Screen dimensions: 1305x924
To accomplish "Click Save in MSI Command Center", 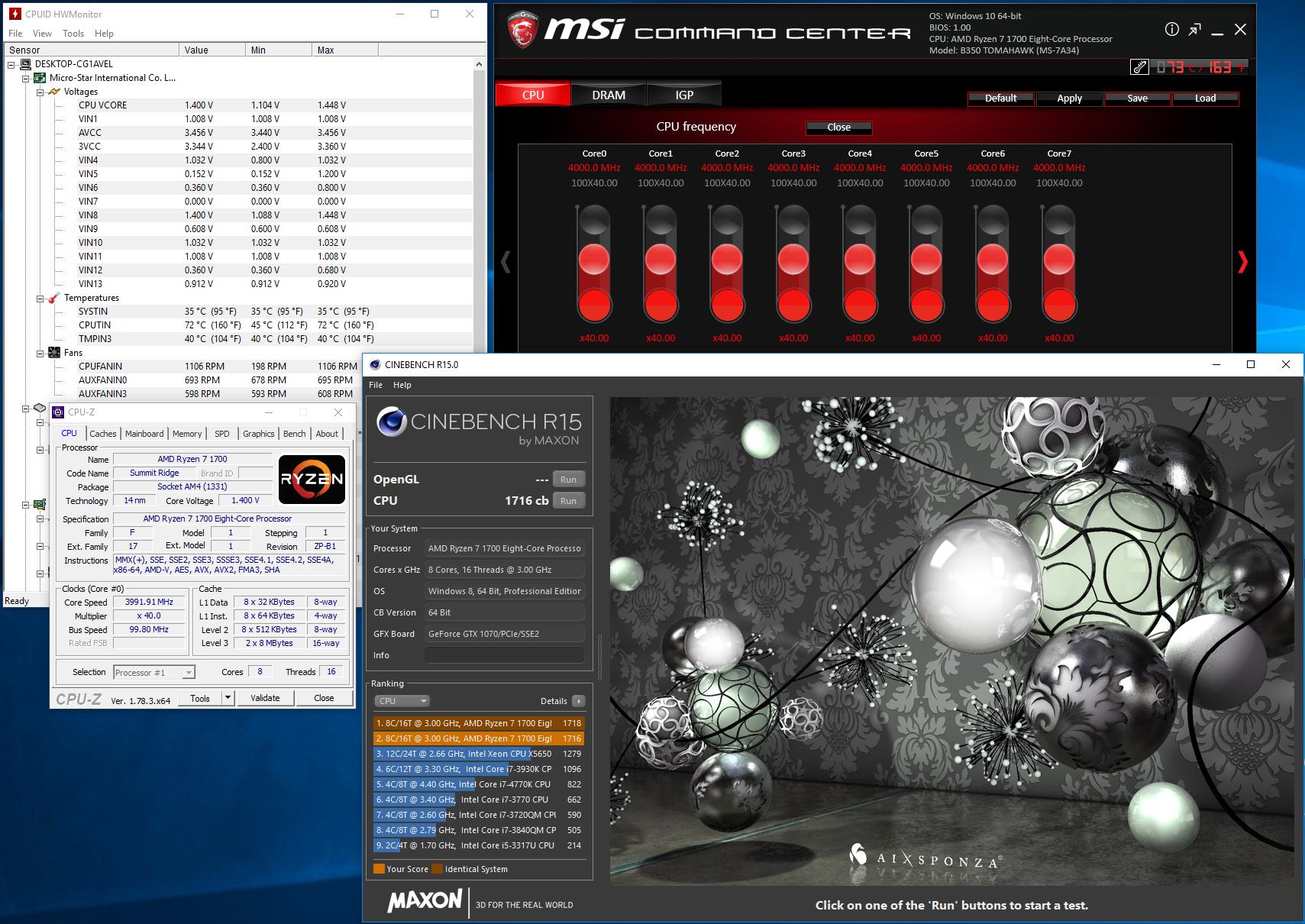I will [x=1137, y=99].
